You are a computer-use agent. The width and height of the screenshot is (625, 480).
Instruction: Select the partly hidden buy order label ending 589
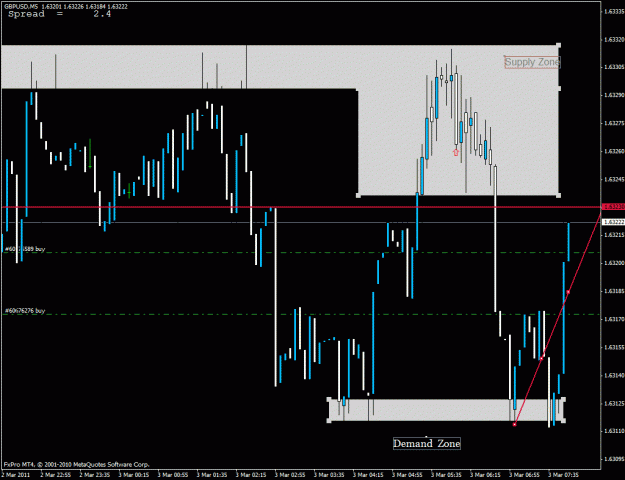pos(25,249)
